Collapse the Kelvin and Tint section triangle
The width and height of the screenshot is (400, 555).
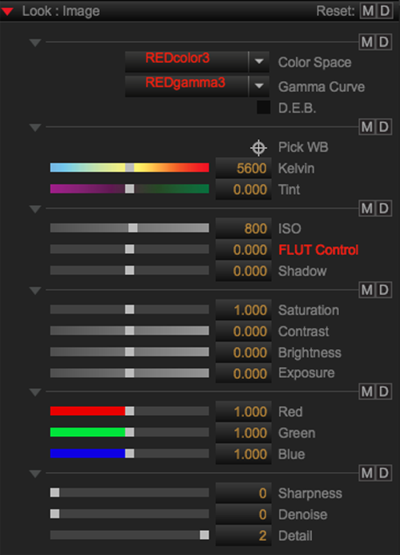35,127
